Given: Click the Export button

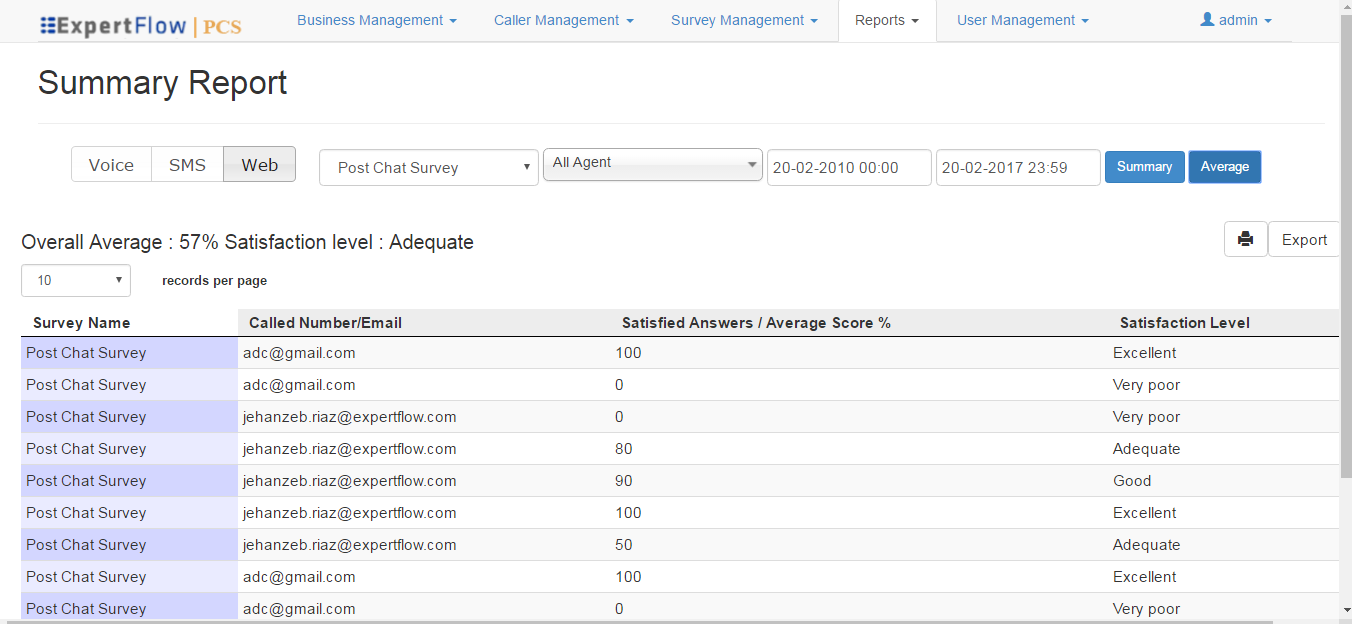Looking at the screenshot, I should [1304, 239].
